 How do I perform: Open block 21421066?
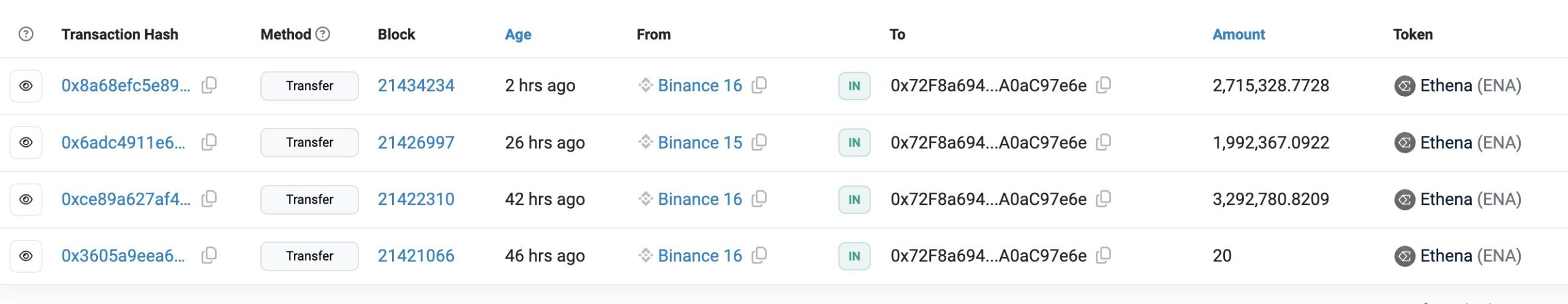416,256
